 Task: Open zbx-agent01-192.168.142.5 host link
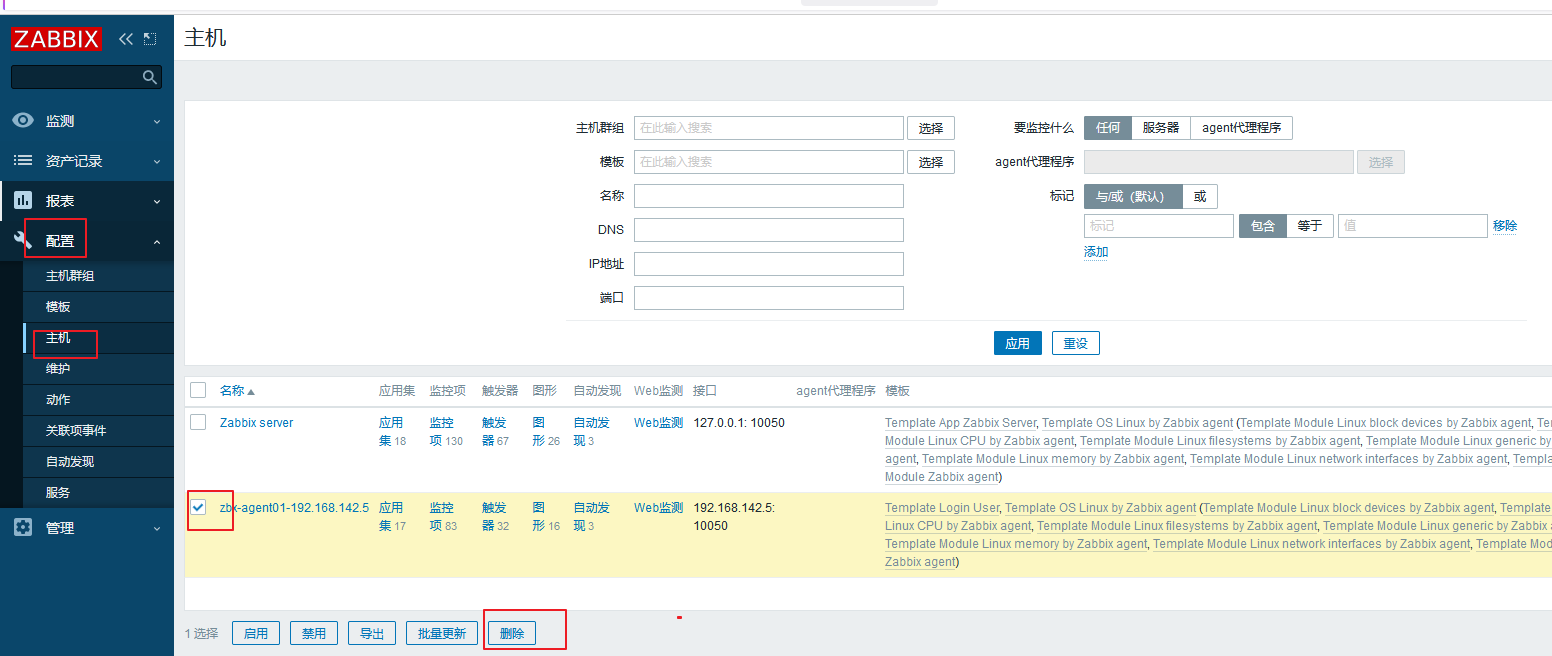(x=294, y=508)
